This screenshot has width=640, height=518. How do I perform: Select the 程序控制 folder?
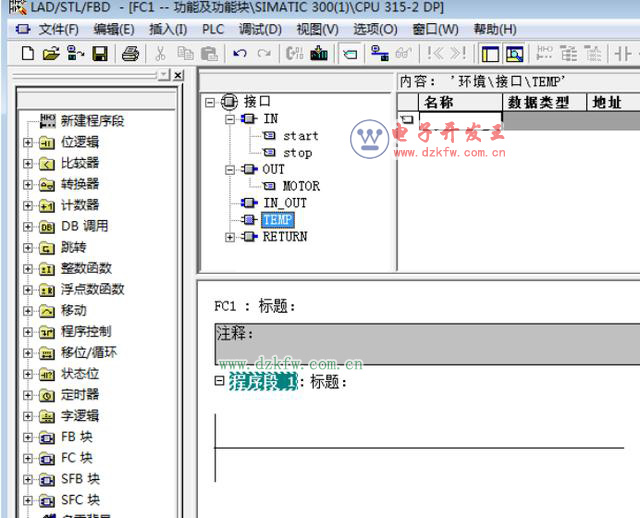[86, 331]
